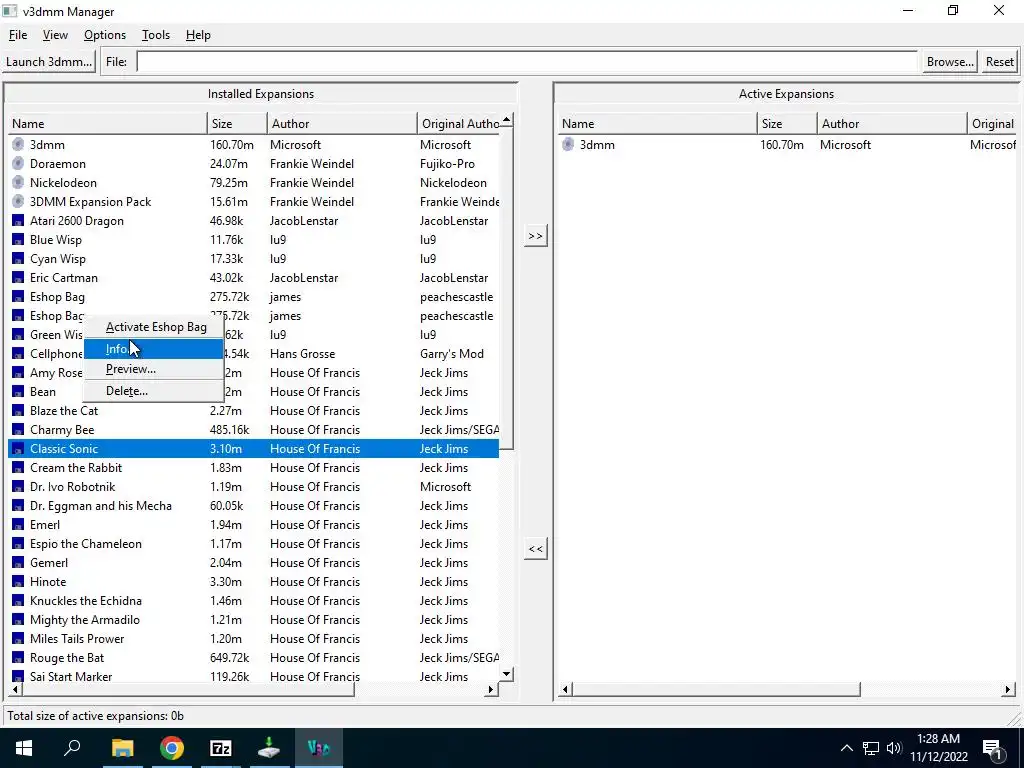Click the Blaze the Cat item icon
The height and width of the screenshot is (768, 1024).
(x=18, y=411)
